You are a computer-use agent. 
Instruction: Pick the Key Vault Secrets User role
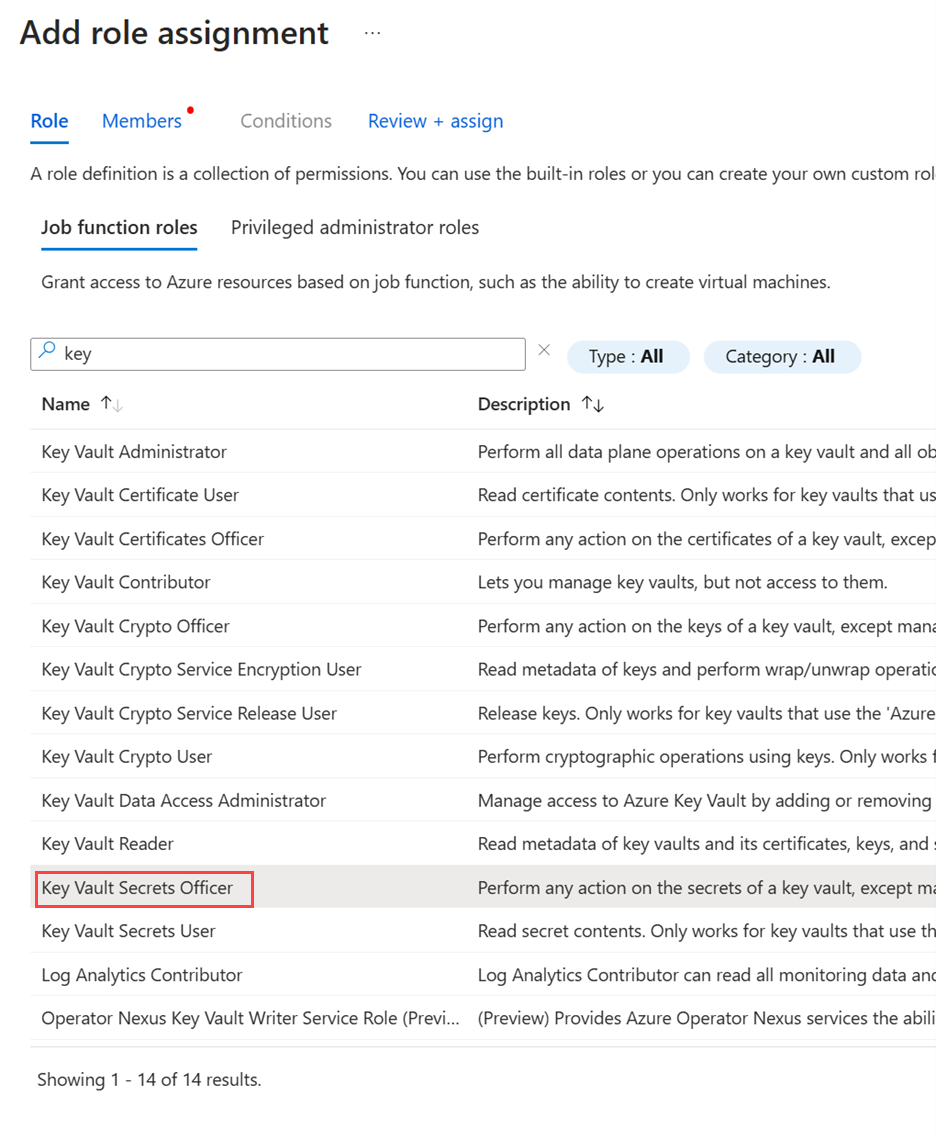click(x=129, y=931)
